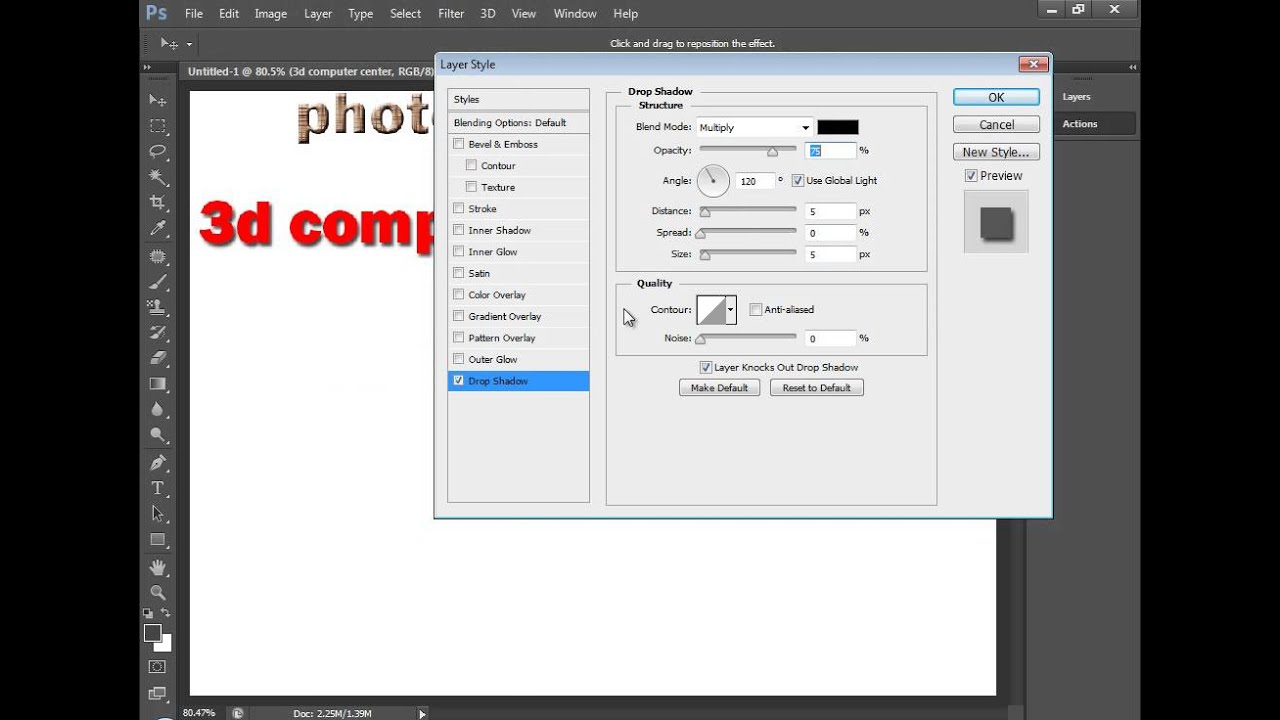This screenshot has height=720, width=1280.
Task: Open the Filter menu
Action: click(451, 14)
